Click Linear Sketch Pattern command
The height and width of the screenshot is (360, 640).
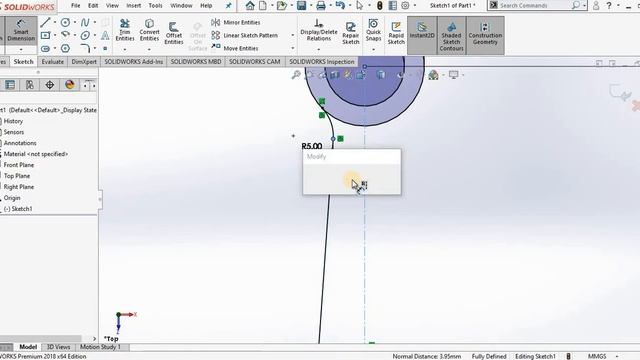coord(244,36)
